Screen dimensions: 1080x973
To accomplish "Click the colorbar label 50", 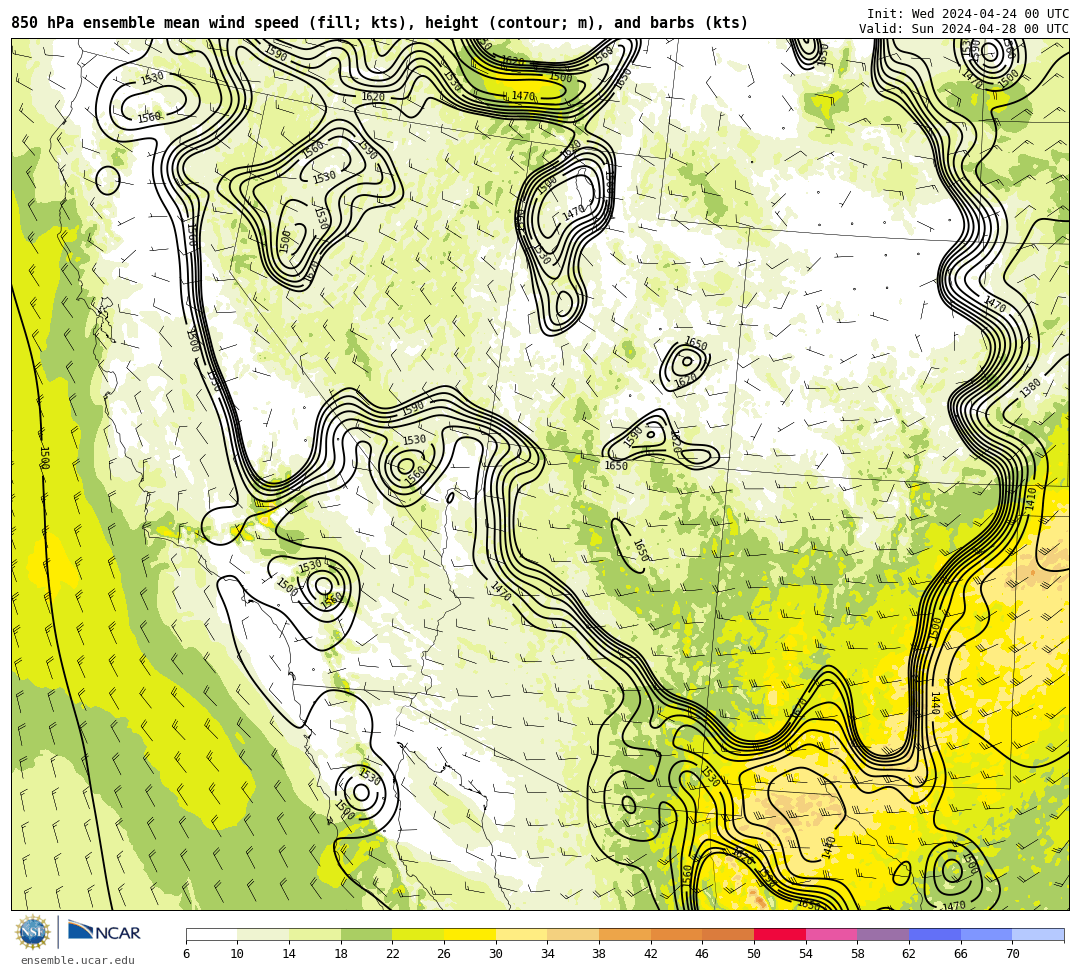I will [x=754, y=954].
